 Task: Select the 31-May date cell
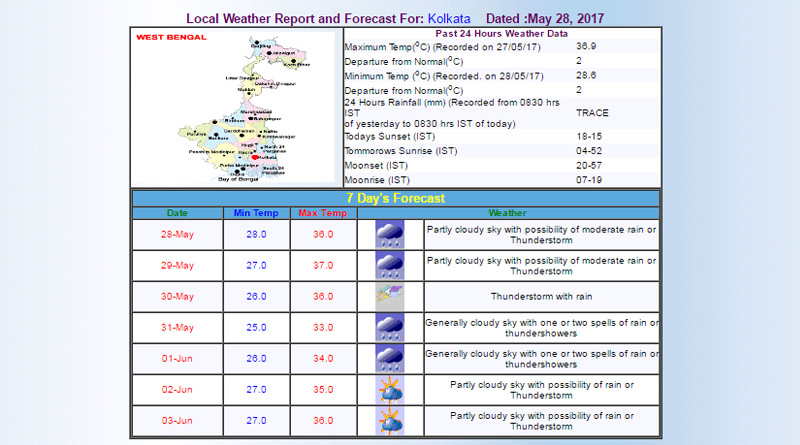tap(177, 328)
